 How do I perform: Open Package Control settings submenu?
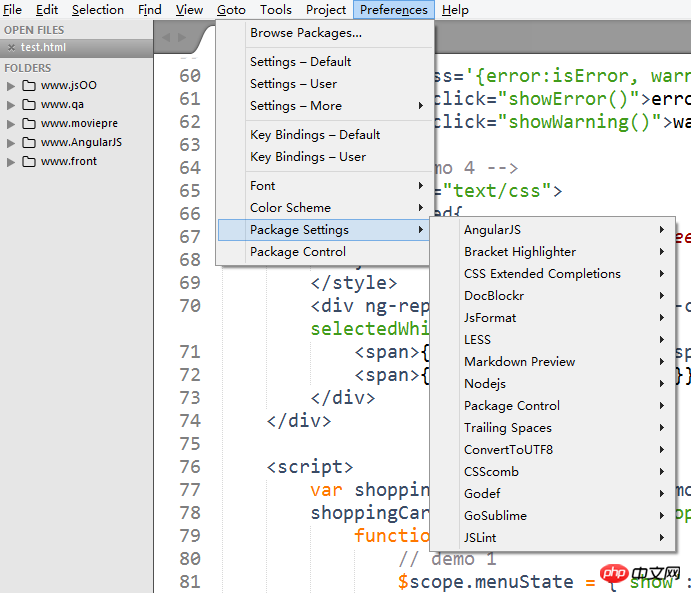pyautogui.click(x=552, y=406)
